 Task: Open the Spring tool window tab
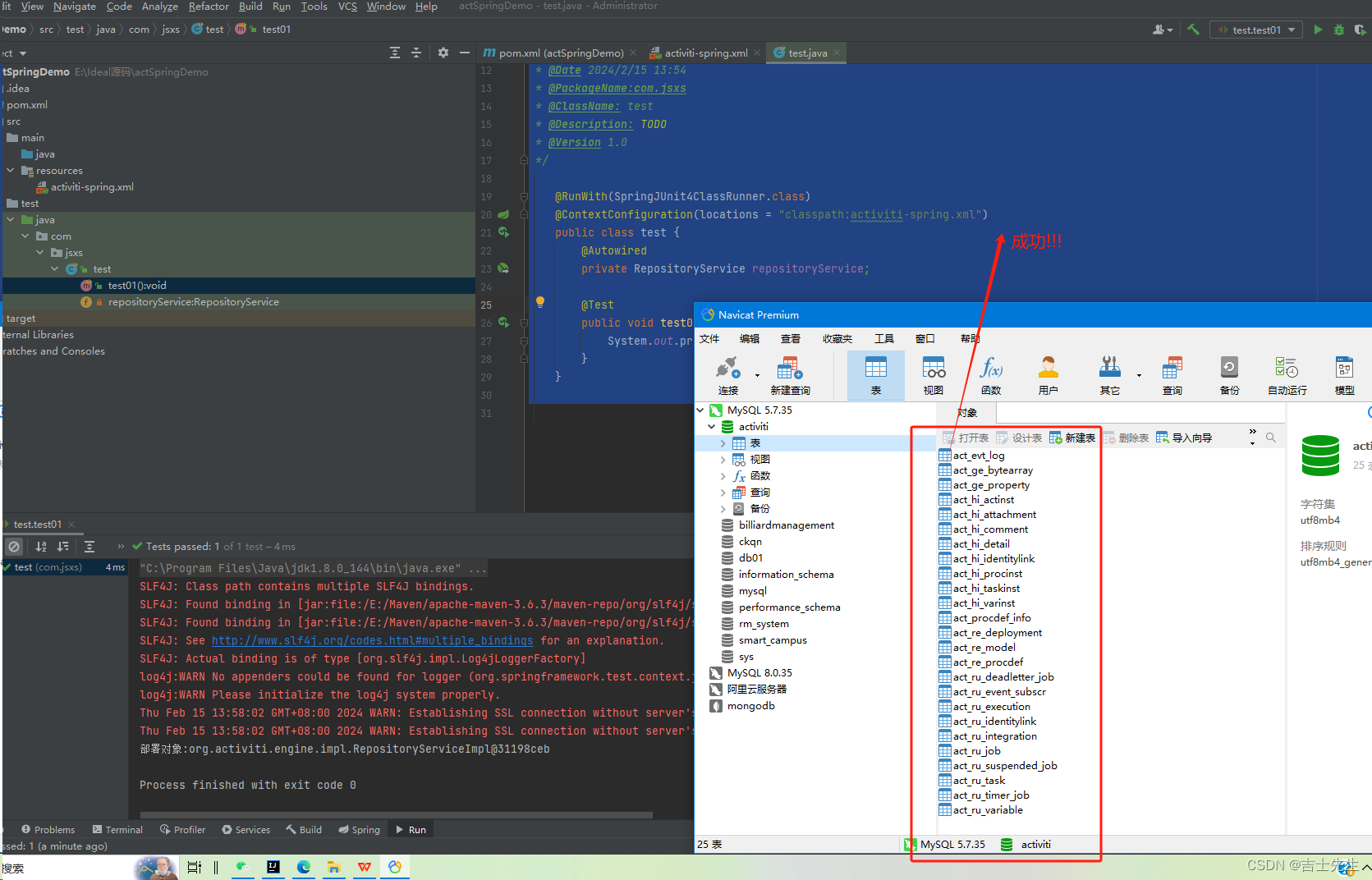click(359, 830)
